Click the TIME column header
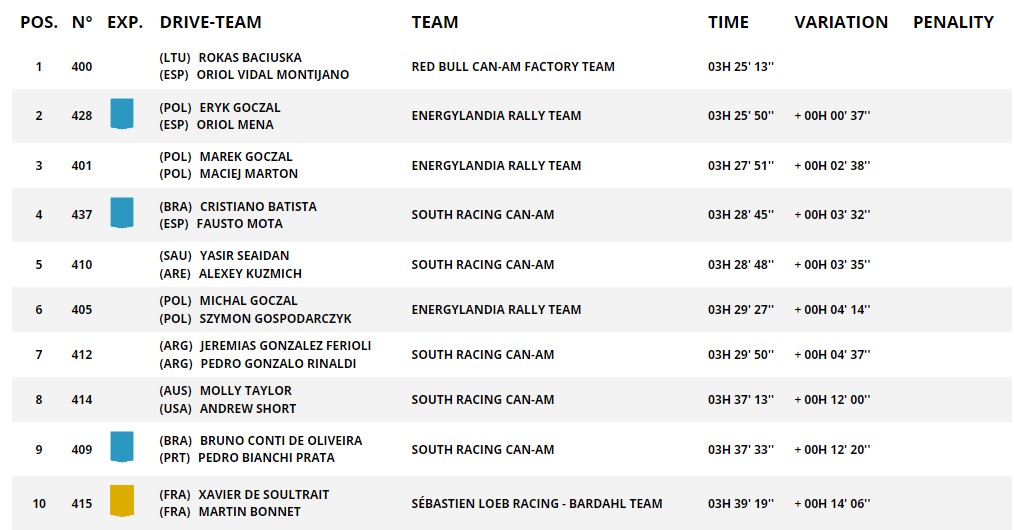Screen dimensions: 1014x530 pyautogui.click(x=728, y=22)
